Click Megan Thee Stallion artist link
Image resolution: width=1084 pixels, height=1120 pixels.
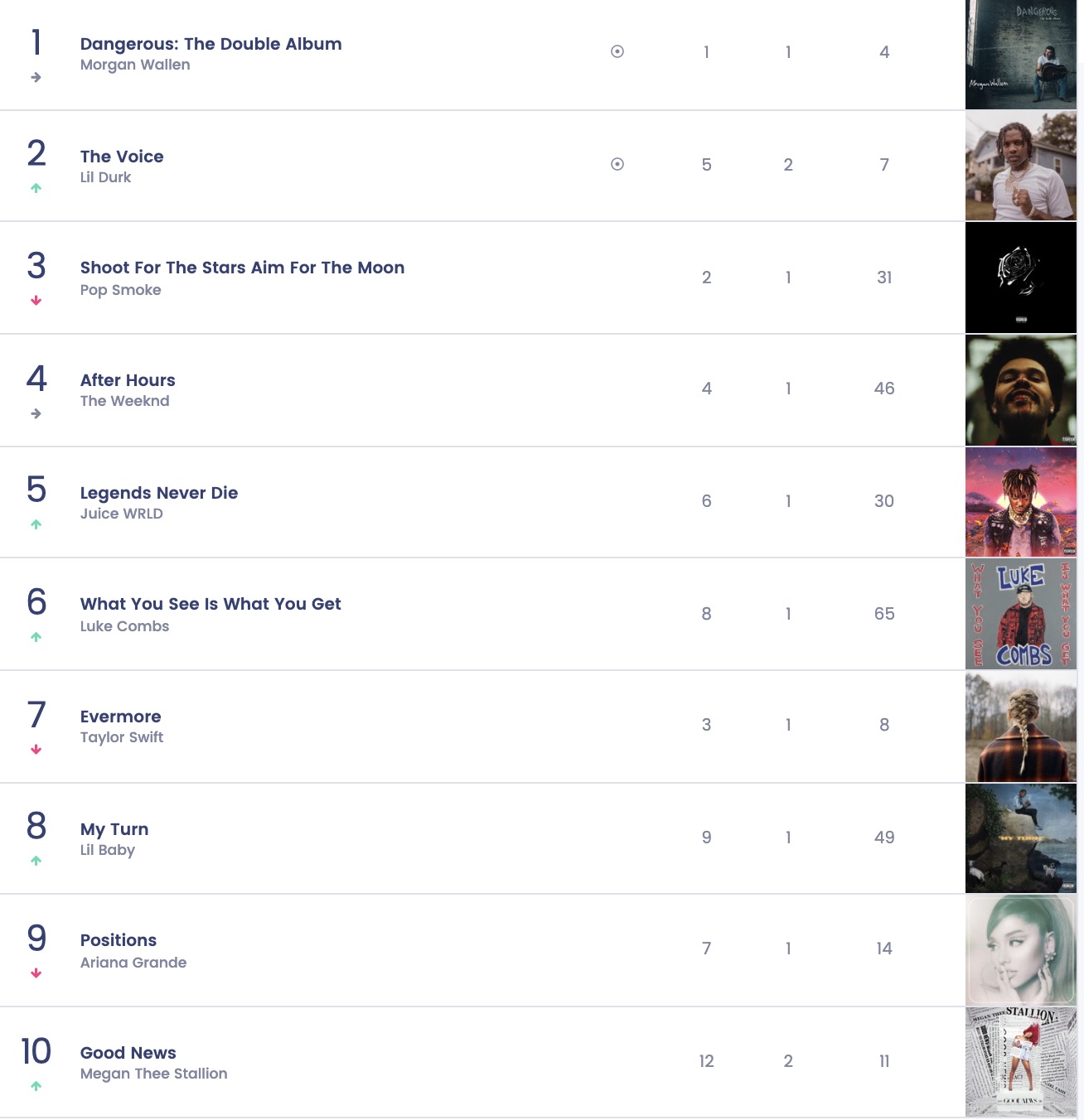(x=153, y=1074)
